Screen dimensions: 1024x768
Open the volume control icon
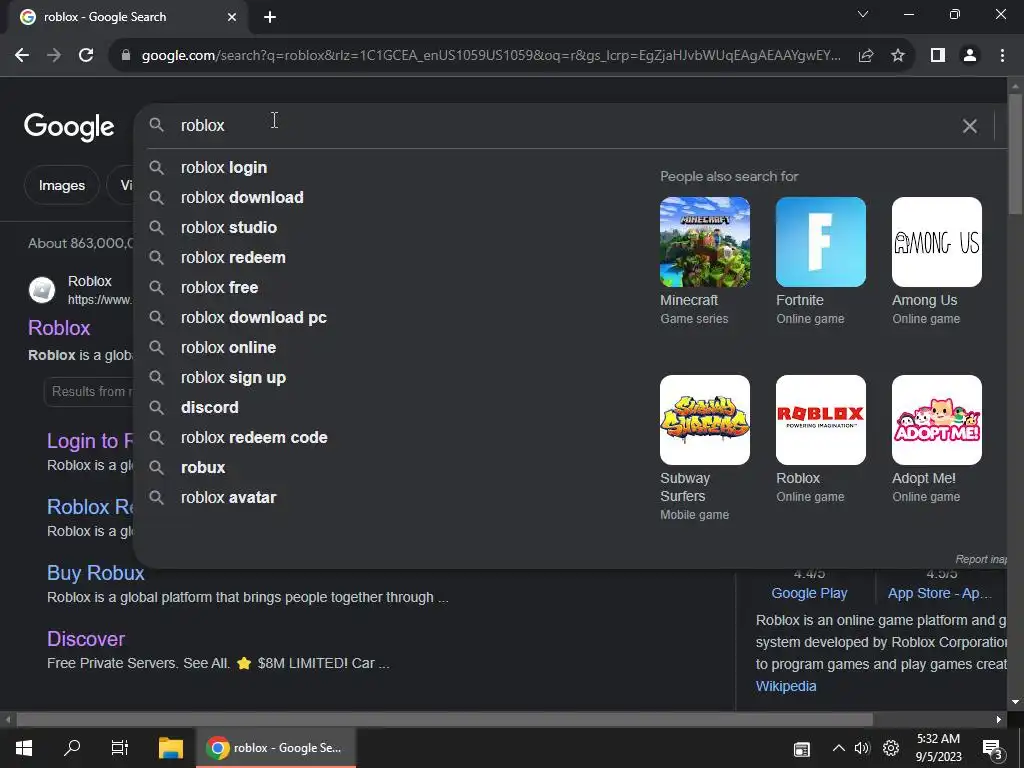click(863, 748)
